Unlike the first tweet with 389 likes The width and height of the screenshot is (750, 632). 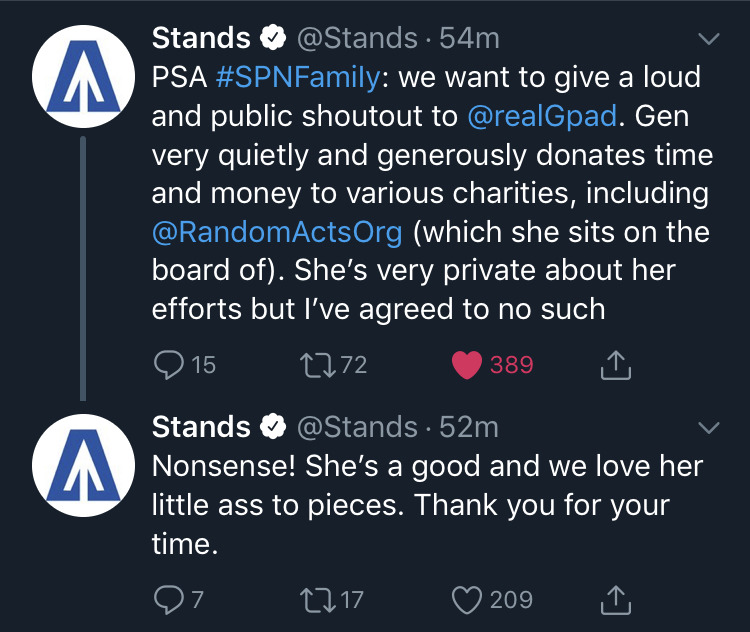[467, 366]
